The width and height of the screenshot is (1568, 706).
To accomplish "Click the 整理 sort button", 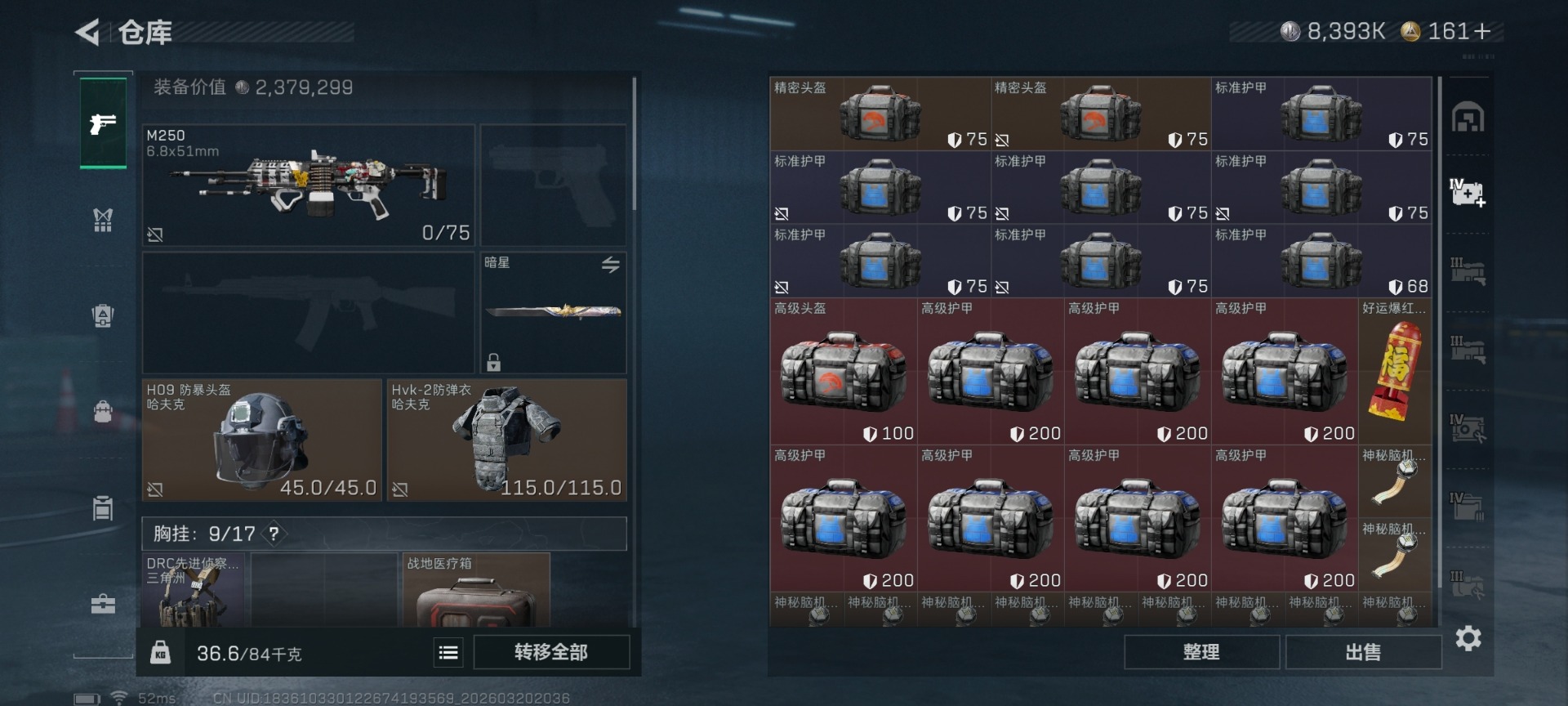I will coord(1201,652).
